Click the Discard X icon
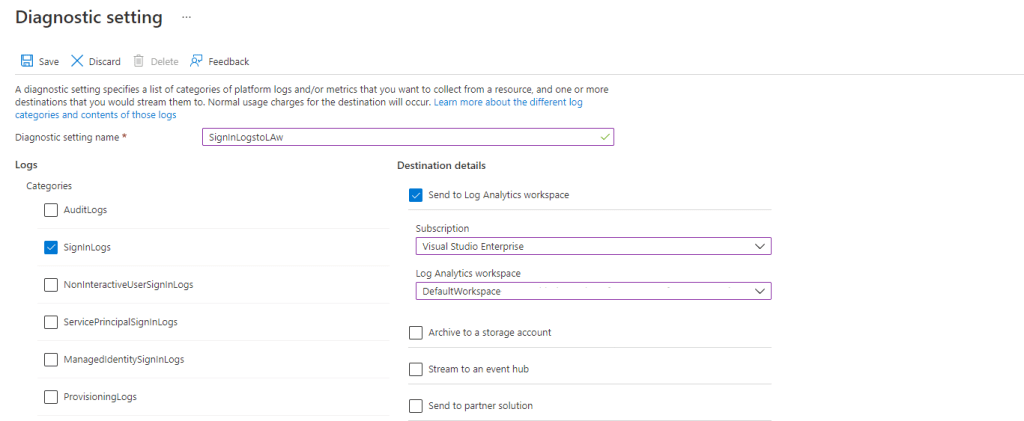Screen dimensions: 1024x421 (77, 61)
